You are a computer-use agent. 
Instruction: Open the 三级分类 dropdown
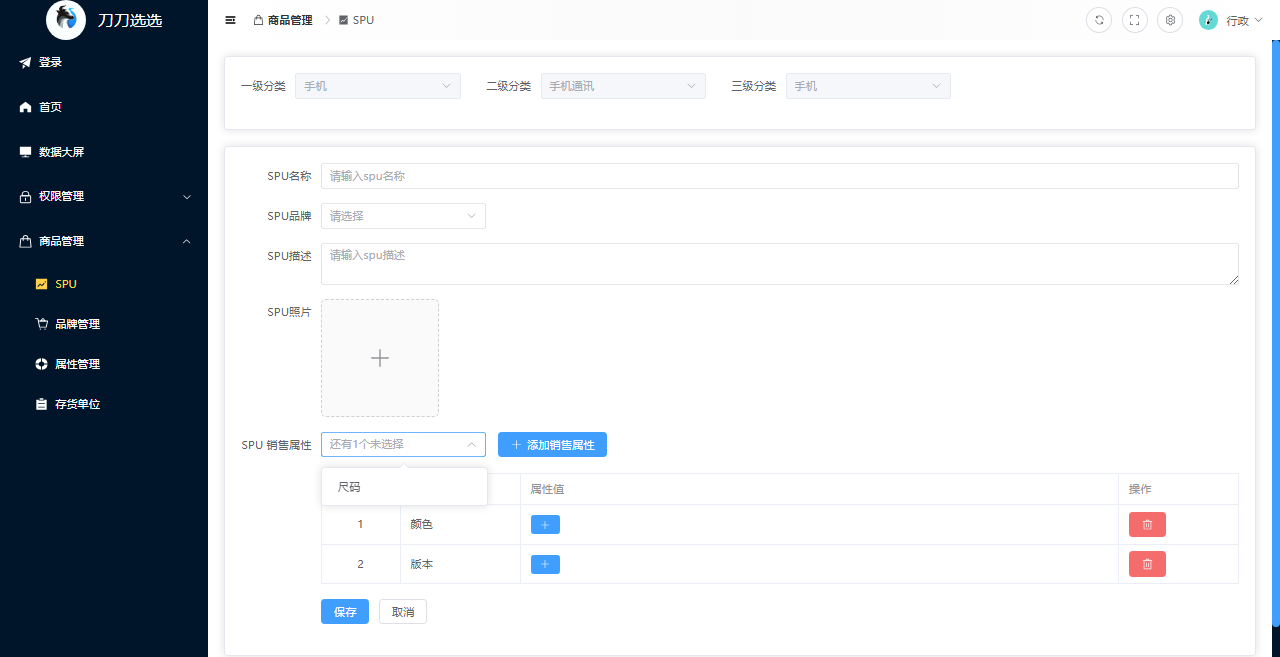click(x=868, y=86)
